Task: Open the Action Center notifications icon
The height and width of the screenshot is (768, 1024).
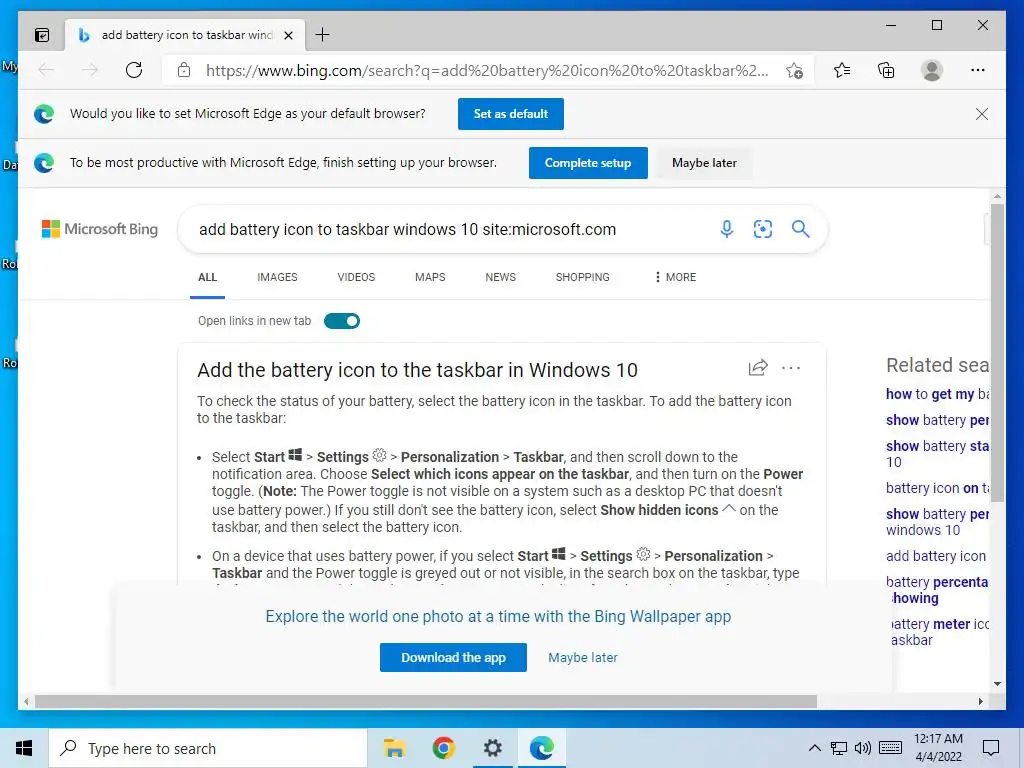Action: (991, 748)
